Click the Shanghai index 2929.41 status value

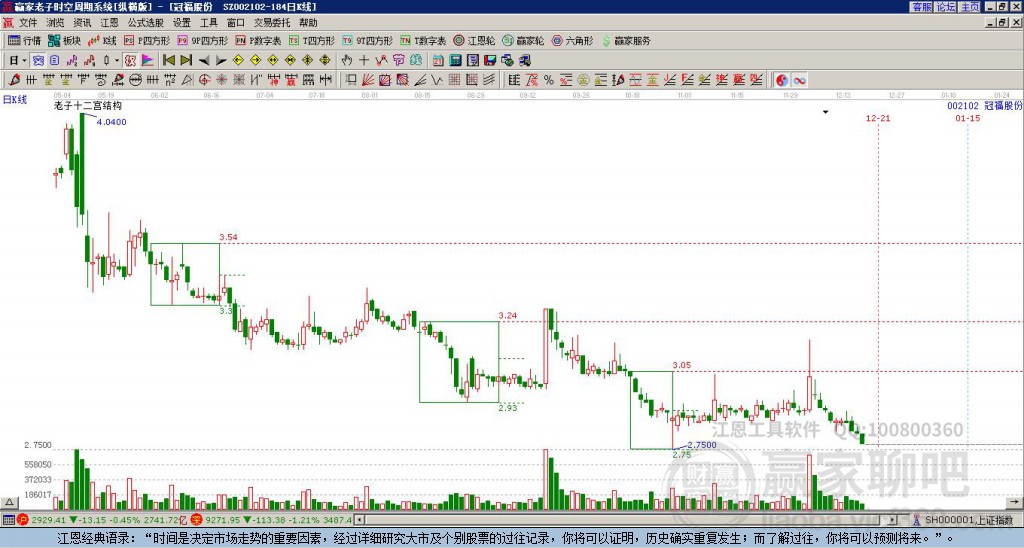48,520
